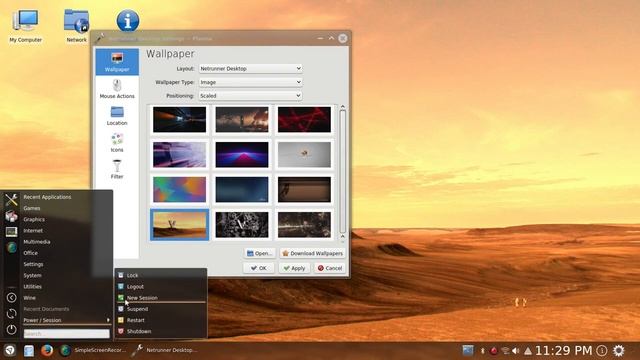The width and height of the screenshot is (640, 360).
Task: Select the dark blue streaks wallpaper thumbnail
Action: point(180,120)
